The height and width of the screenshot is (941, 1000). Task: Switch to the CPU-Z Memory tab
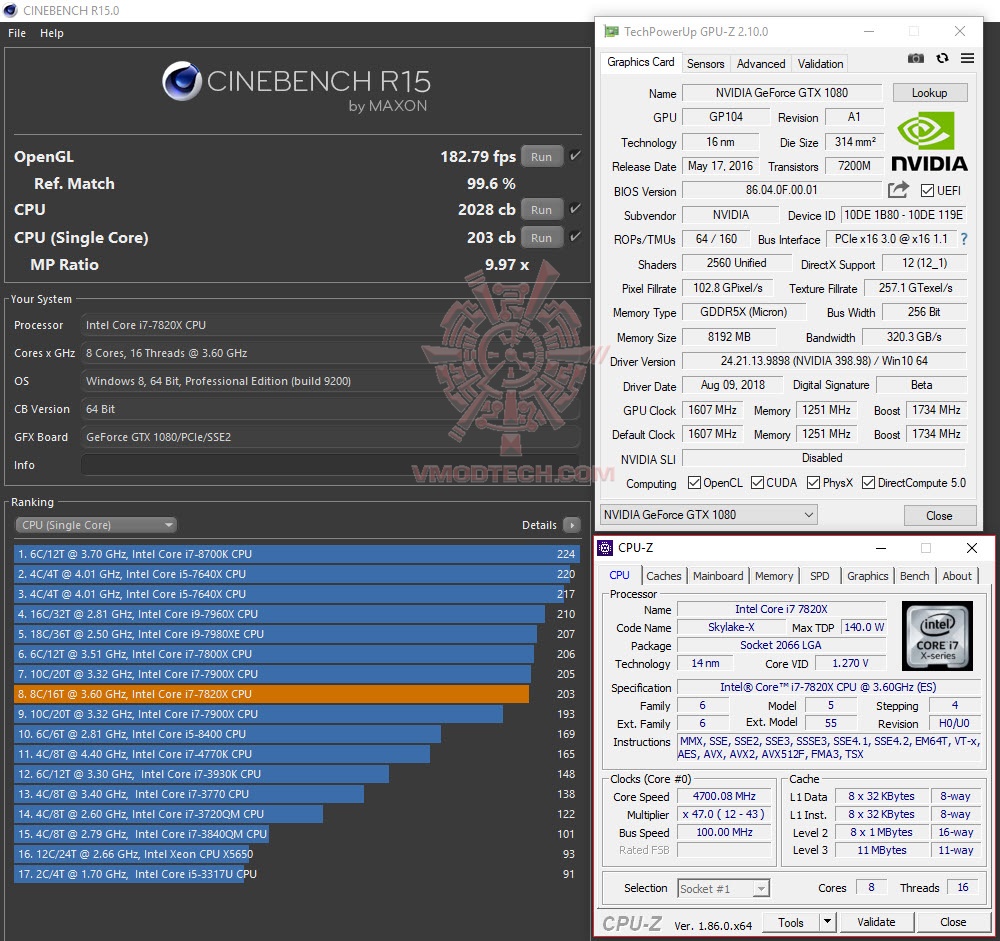pyautogui.click(x=774, y=575)
